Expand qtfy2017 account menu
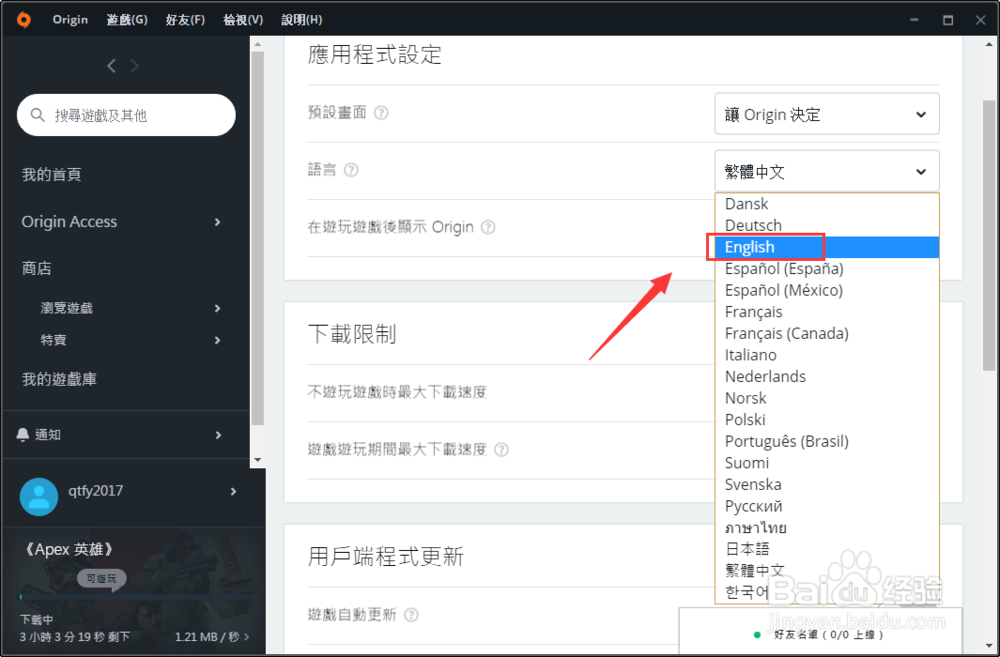 (233, 491)
